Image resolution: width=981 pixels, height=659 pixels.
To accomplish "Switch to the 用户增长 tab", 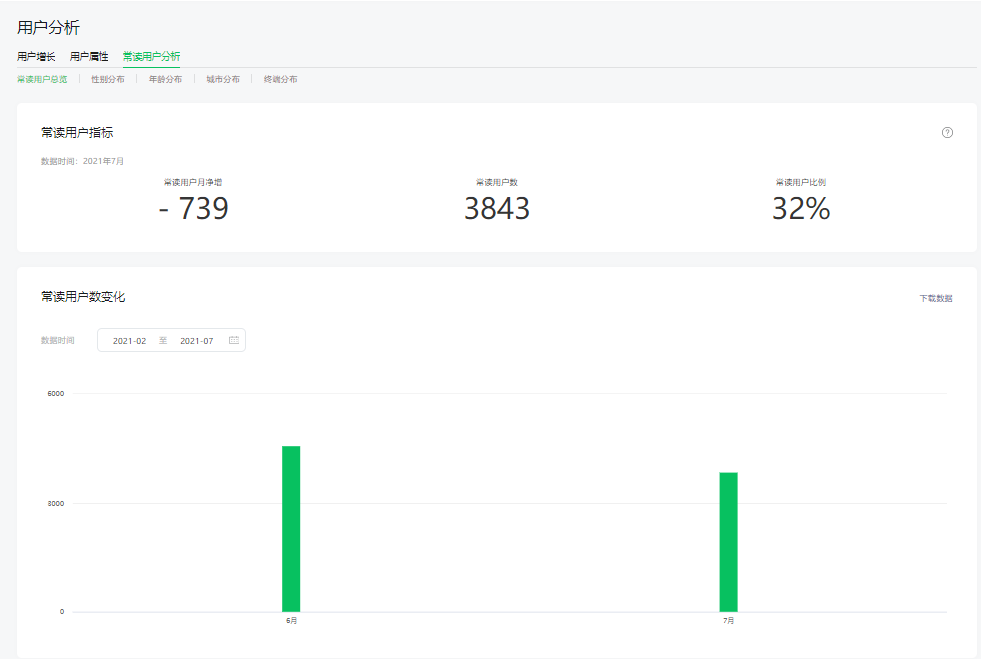I will tap(36, 57).
